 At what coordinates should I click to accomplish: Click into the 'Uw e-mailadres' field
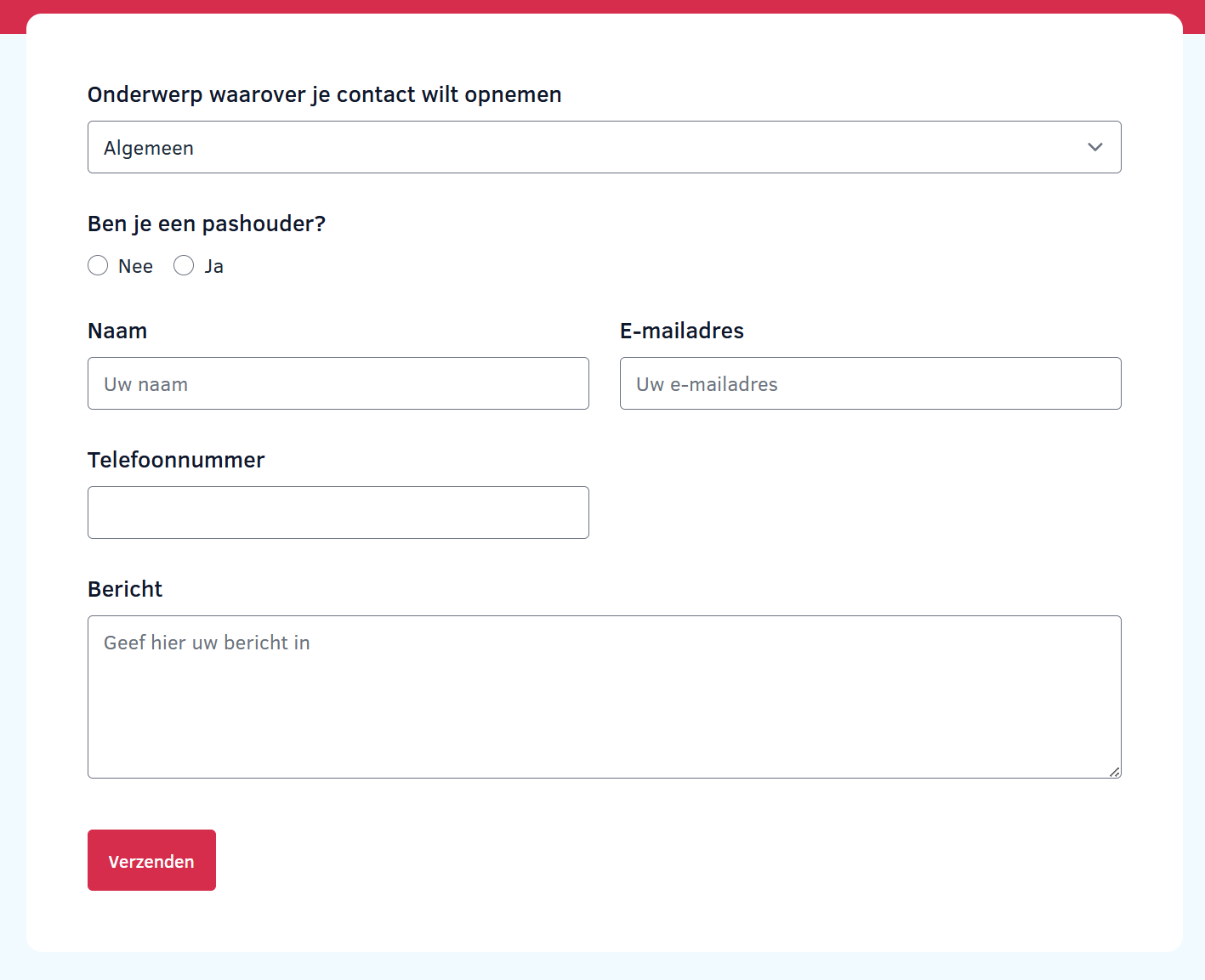pyautogui.click(x=870, y=383)
